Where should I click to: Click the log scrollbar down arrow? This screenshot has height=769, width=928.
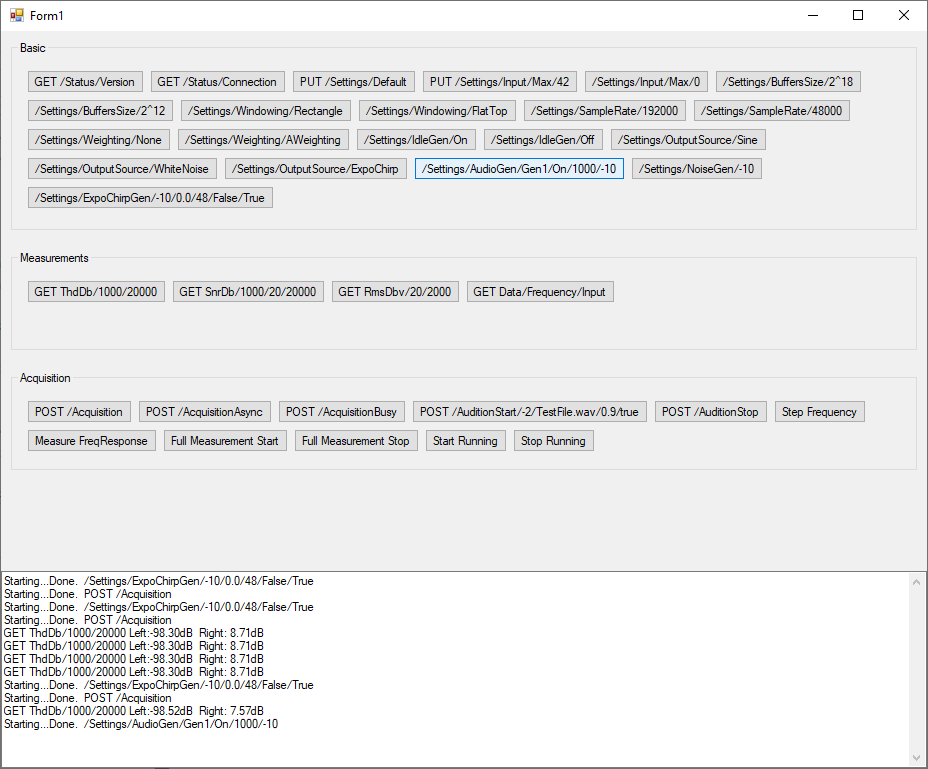917,758
